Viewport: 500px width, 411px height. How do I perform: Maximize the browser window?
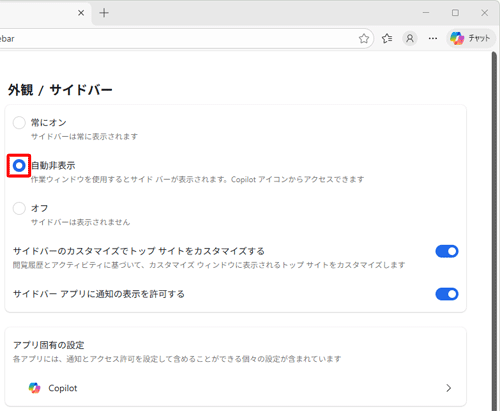click(x=455, y=13)
